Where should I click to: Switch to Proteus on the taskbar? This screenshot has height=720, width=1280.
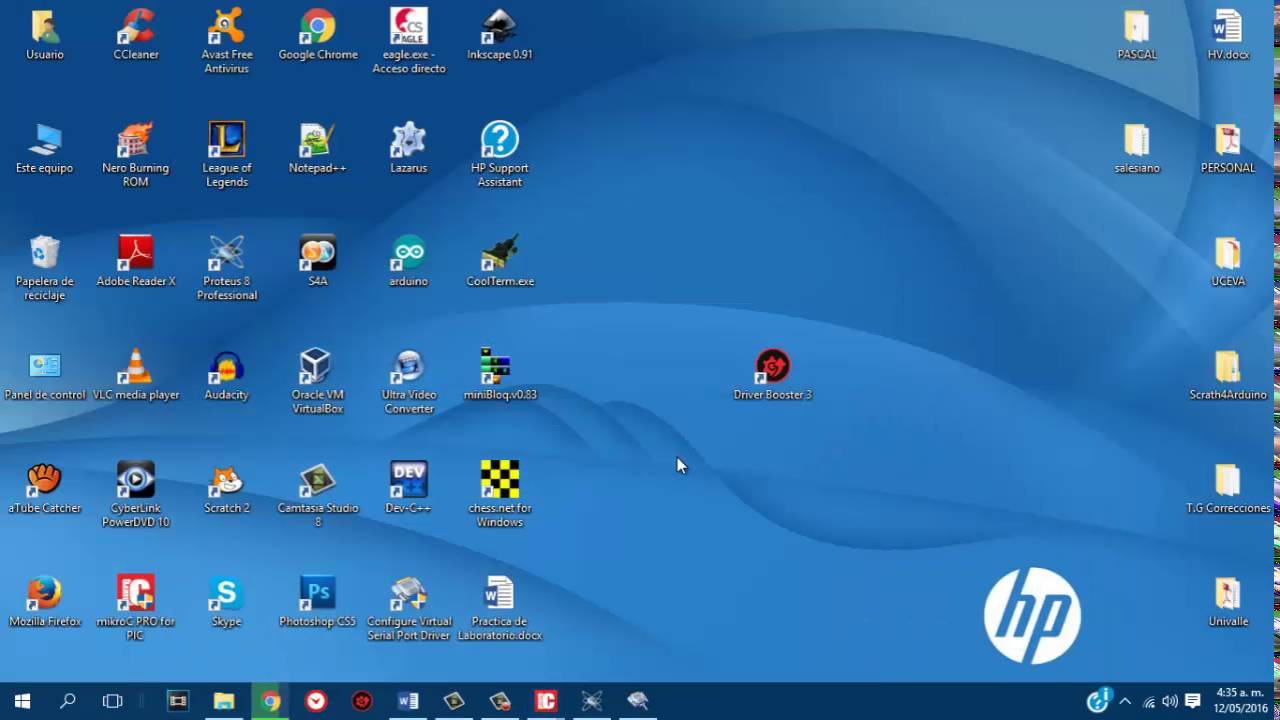point(592,701)
